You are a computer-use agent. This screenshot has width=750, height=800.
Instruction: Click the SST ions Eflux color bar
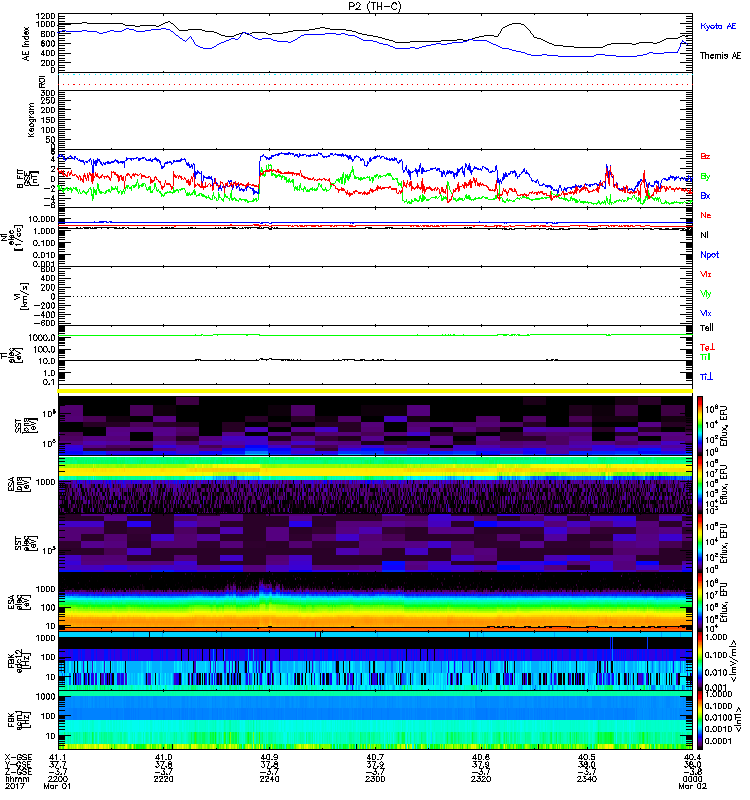(x=700, y=424)
